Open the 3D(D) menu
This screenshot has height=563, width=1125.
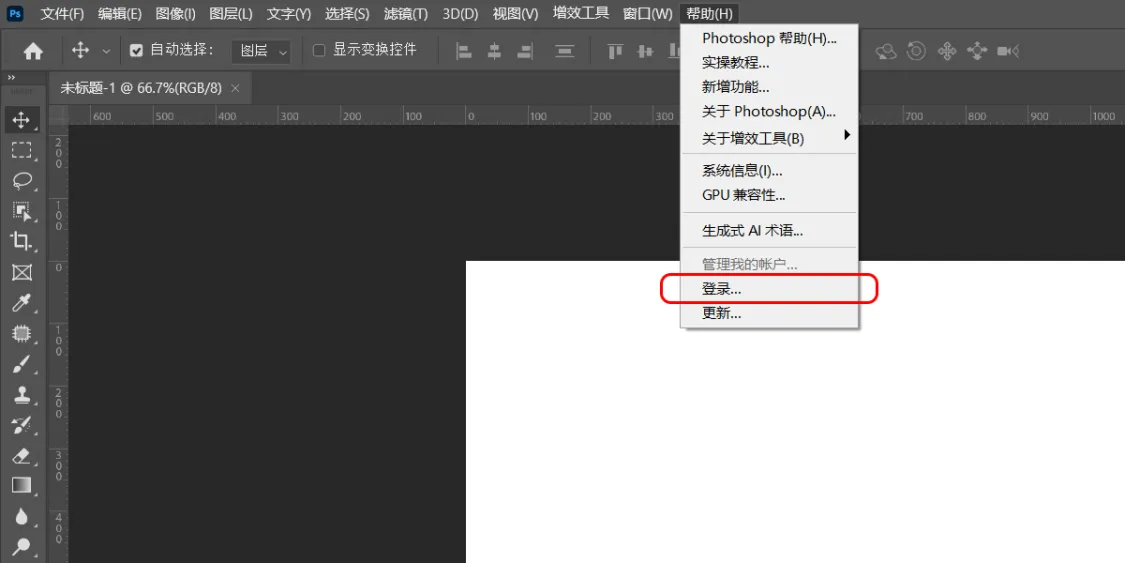[461, 14]
